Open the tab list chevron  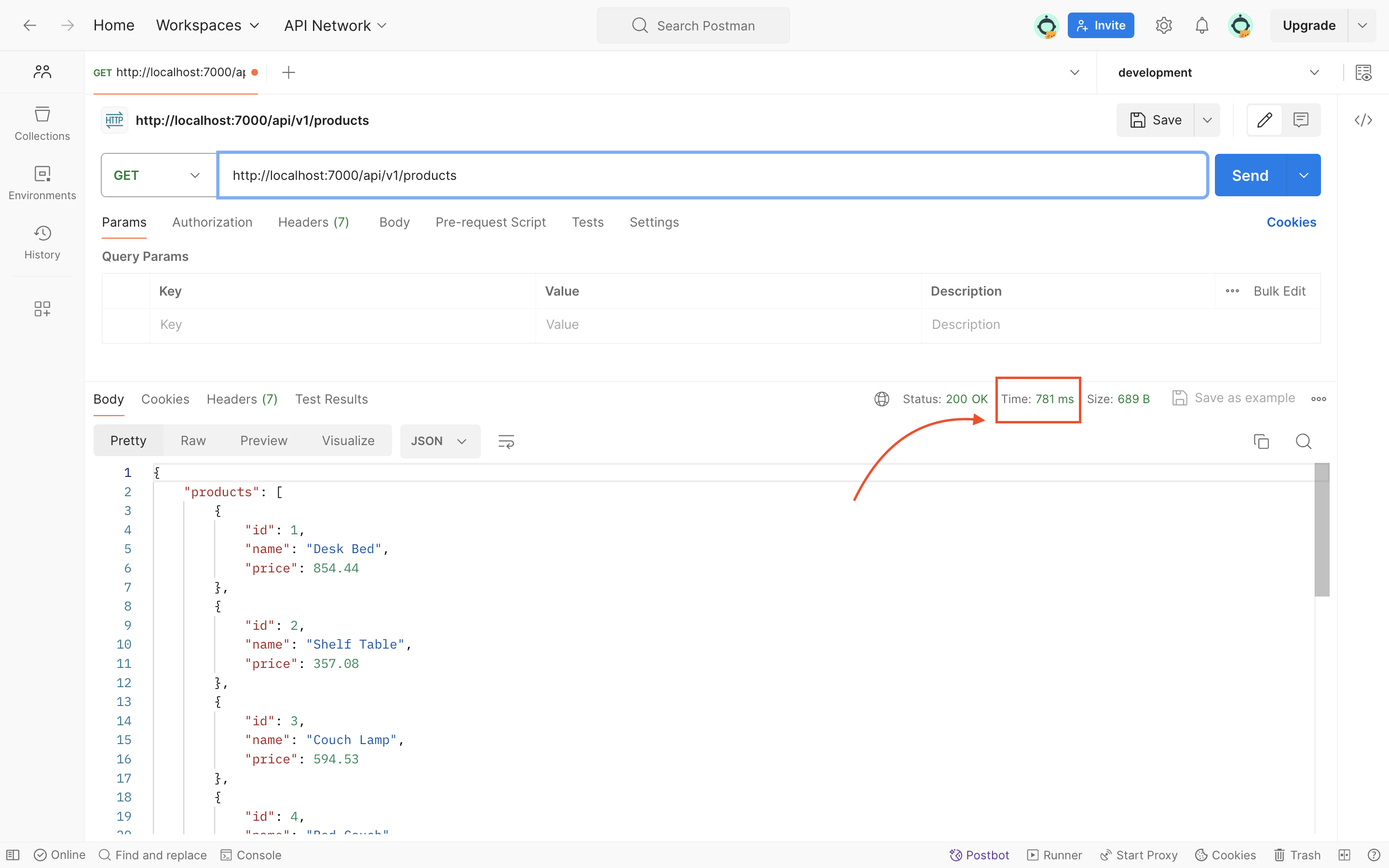coord(1075,72)
